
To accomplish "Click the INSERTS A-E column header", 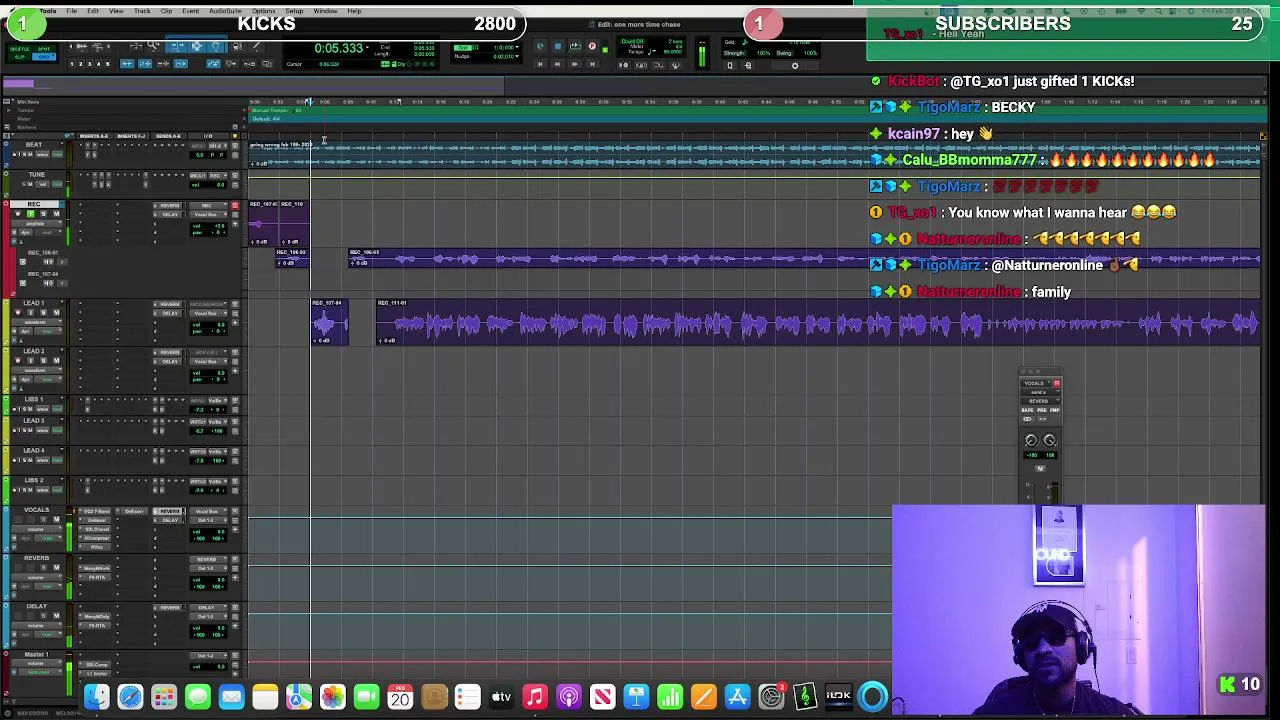I will tap(93, 136).
